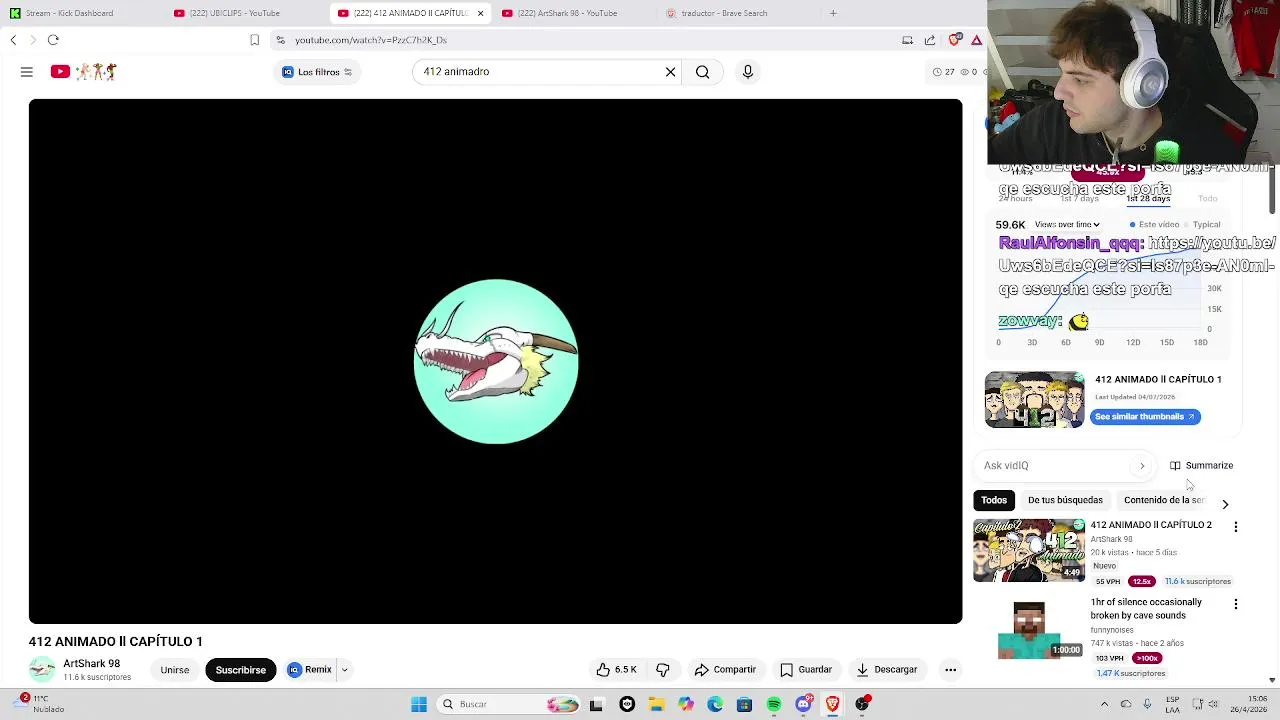Open File Explorer from the taskbar
Screen dimensions: 1280x720
coord(657,704)
